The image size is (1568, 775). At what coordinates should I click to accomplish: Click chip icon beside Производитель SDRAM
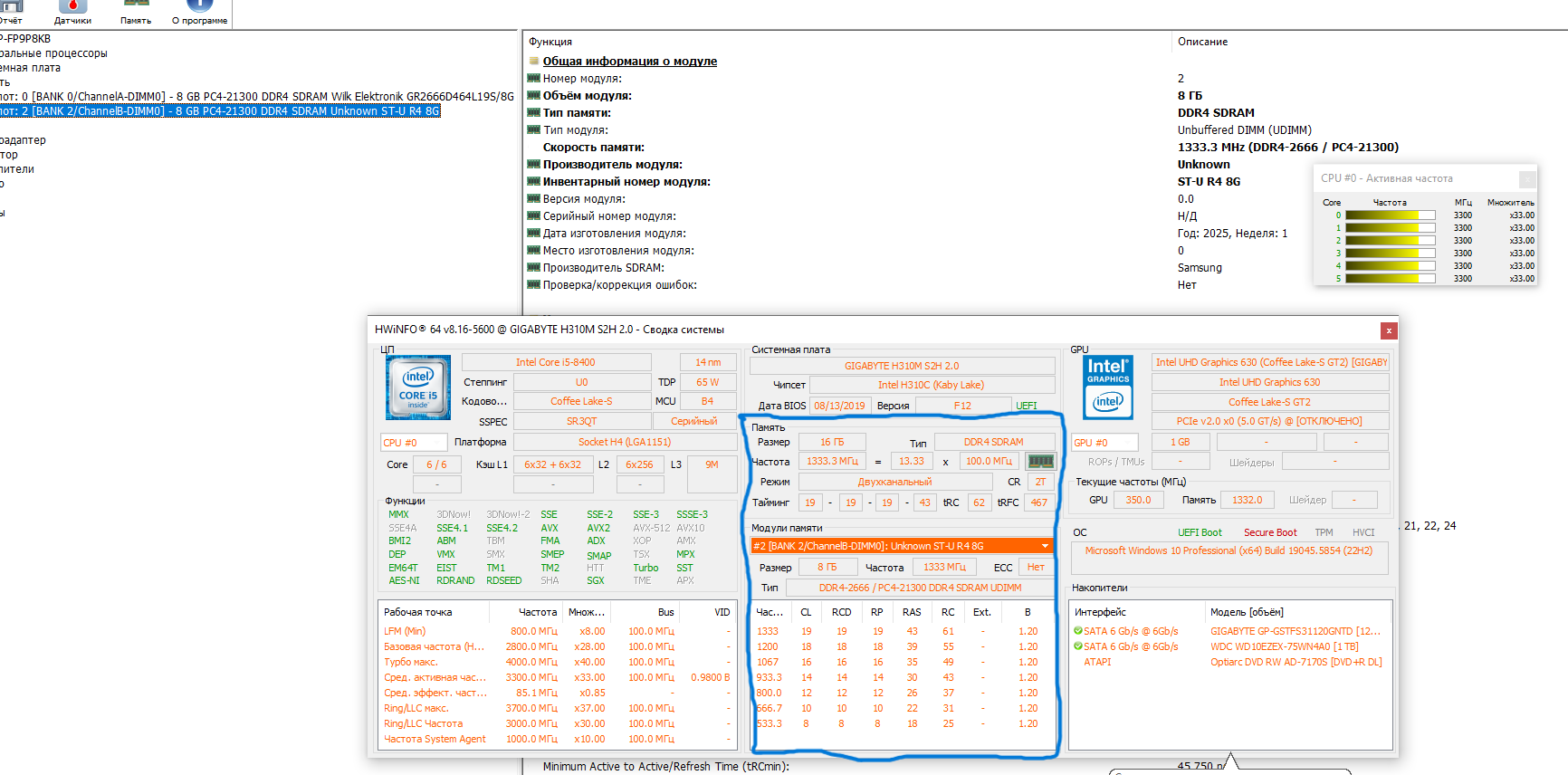click(533, 268)
